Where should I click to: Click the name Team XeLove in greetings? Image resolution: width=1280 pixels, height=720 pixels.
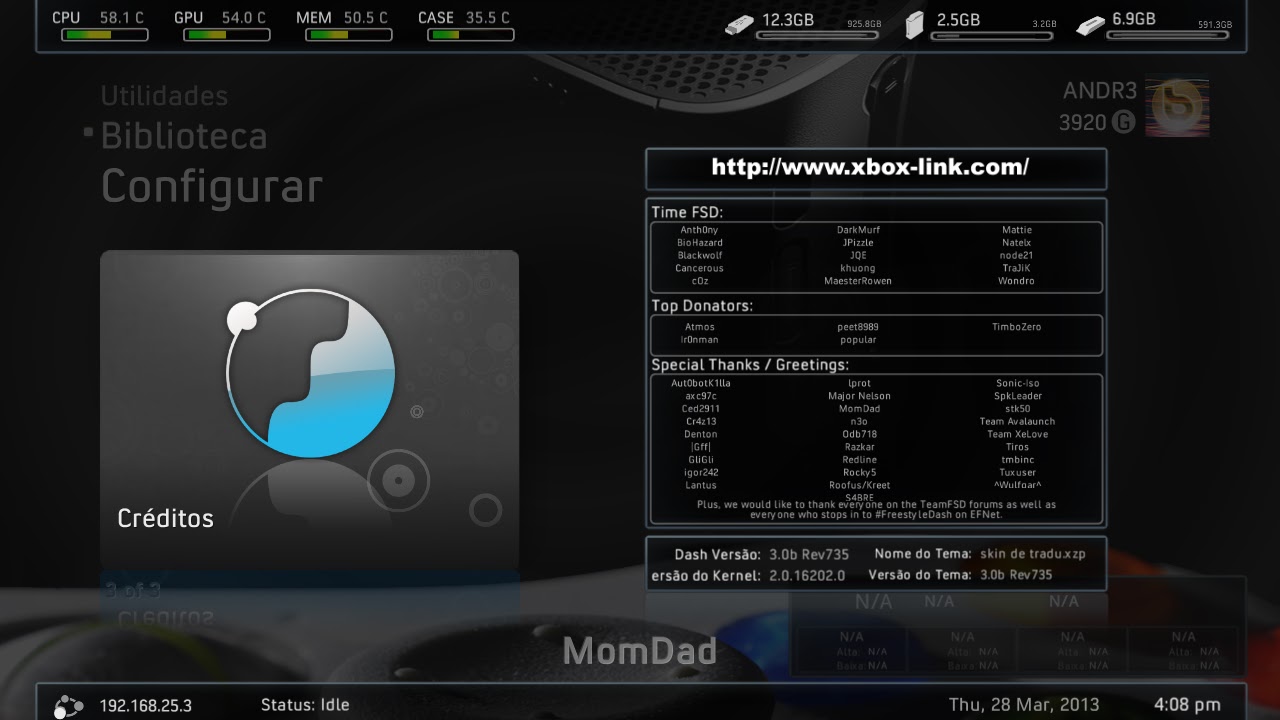[1017, 435]
